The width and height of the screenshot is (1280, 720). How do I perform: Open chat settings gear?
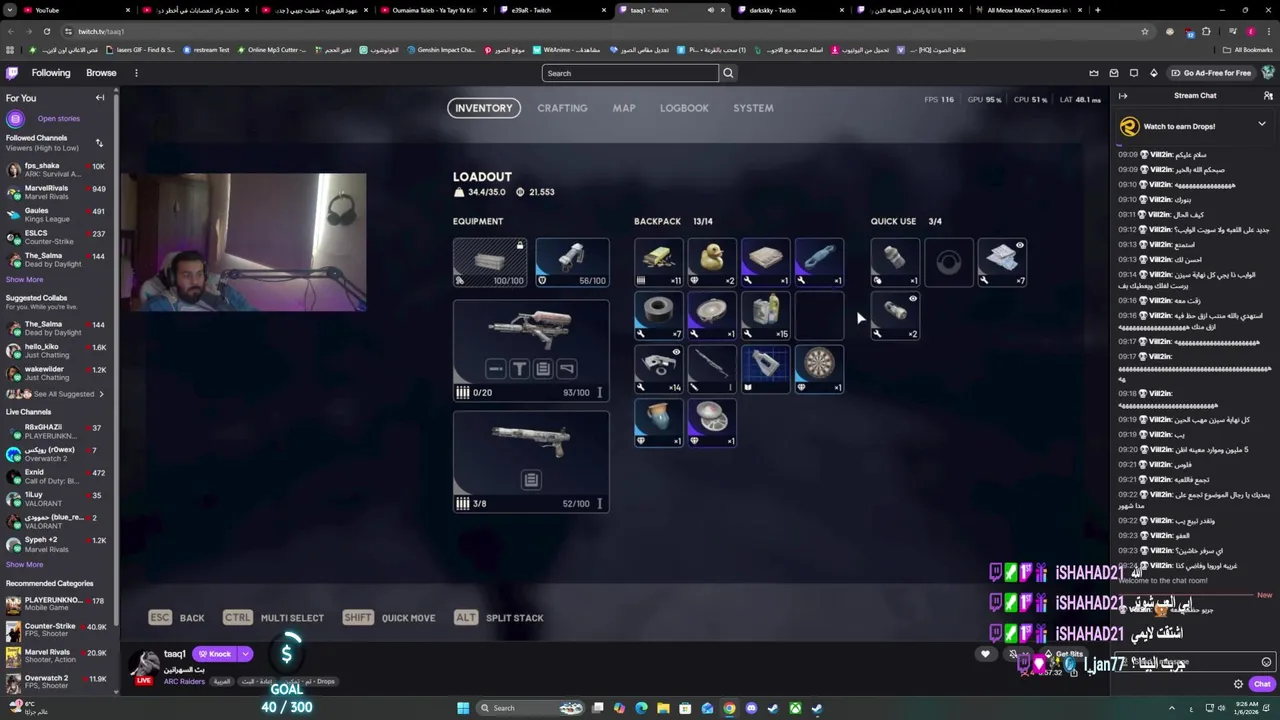point(1238,684)
